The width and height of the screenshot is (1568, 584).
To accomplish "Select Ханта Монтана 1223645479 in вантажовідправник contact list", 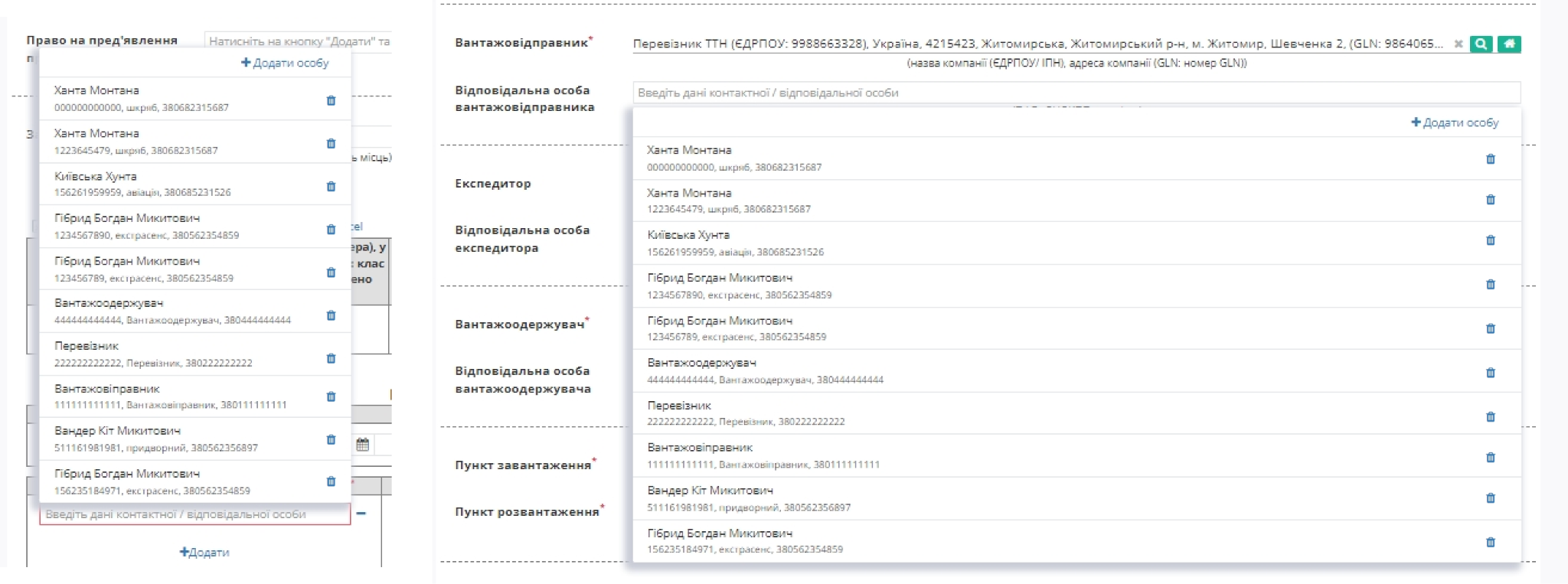I will pyautogui.click(x=1077, y=201).
